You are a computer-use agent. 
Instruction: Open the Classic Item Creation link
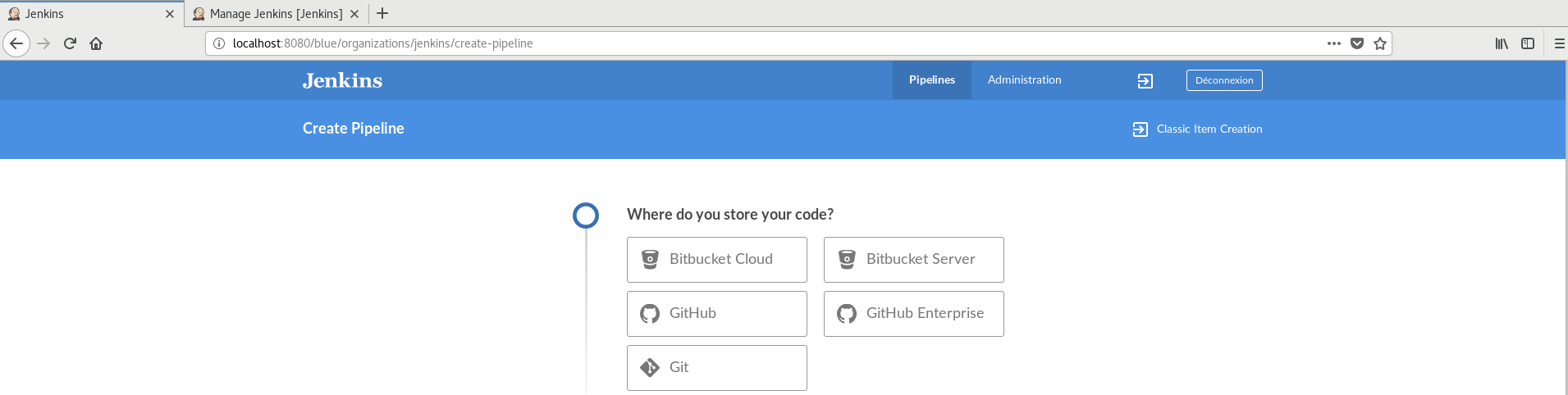pyautogui.click(x=1209, y=129)
